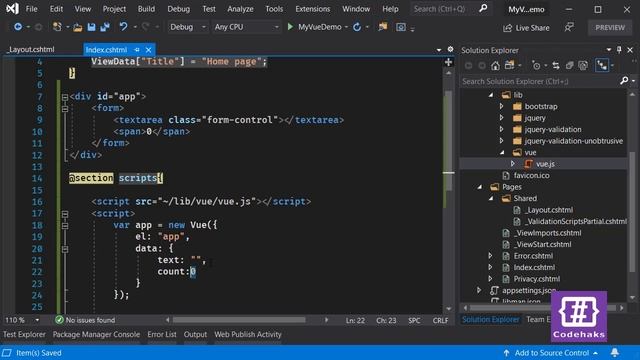Open the File menu
The height and width of the screenshot is (360, 640).
pos(31,9)
